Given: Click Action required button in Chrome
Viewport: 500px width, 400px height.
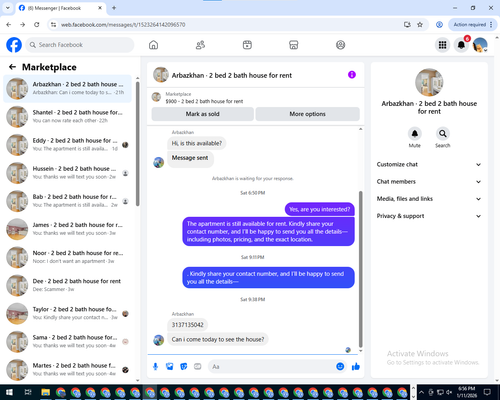Looking at the screenshot, I should pyautogui.click(x=473, y=24).
